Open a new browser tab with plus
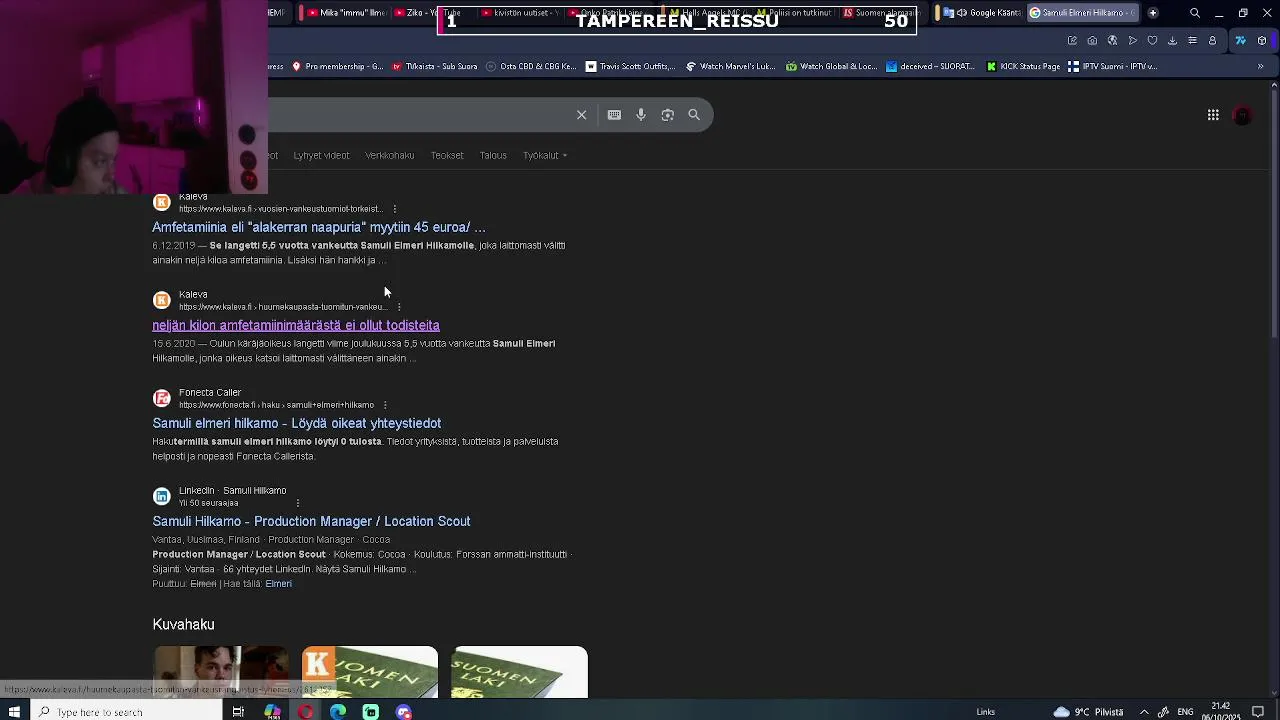 [1153, 13]
